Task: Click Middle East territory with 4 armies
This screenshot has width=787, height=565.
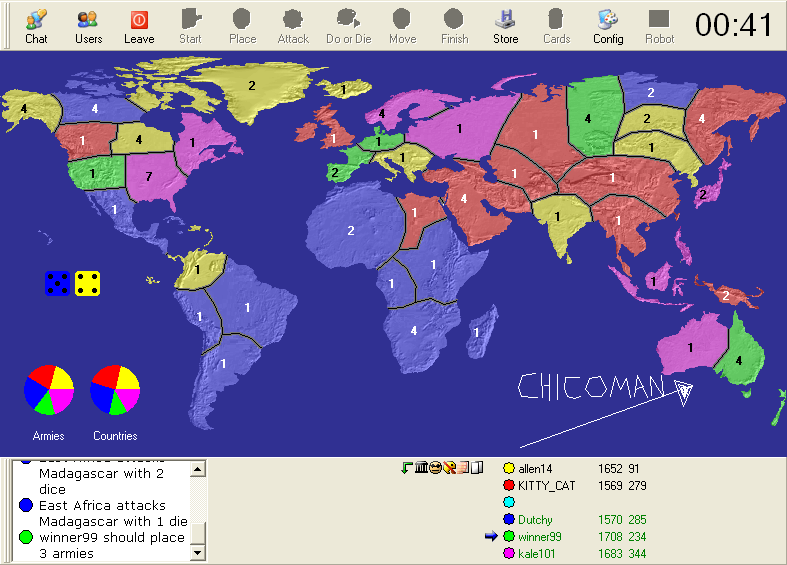Action: pos(464,199)
